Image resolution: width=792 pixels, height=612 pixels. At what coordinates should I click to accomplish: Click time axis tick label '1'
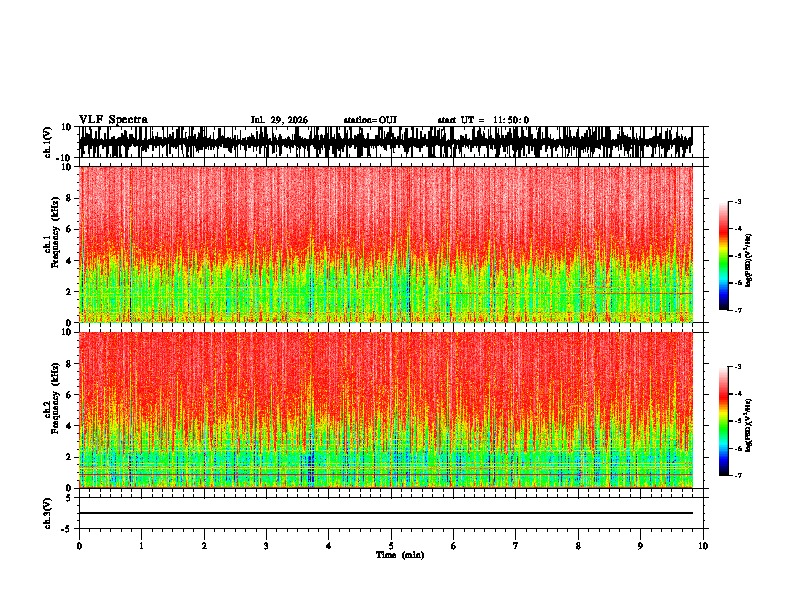[141, 546]
